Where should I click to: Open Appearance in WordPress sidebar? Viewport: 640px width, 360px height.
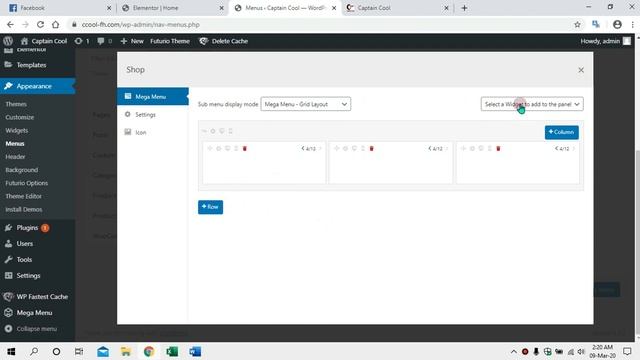tap(38, 86)
